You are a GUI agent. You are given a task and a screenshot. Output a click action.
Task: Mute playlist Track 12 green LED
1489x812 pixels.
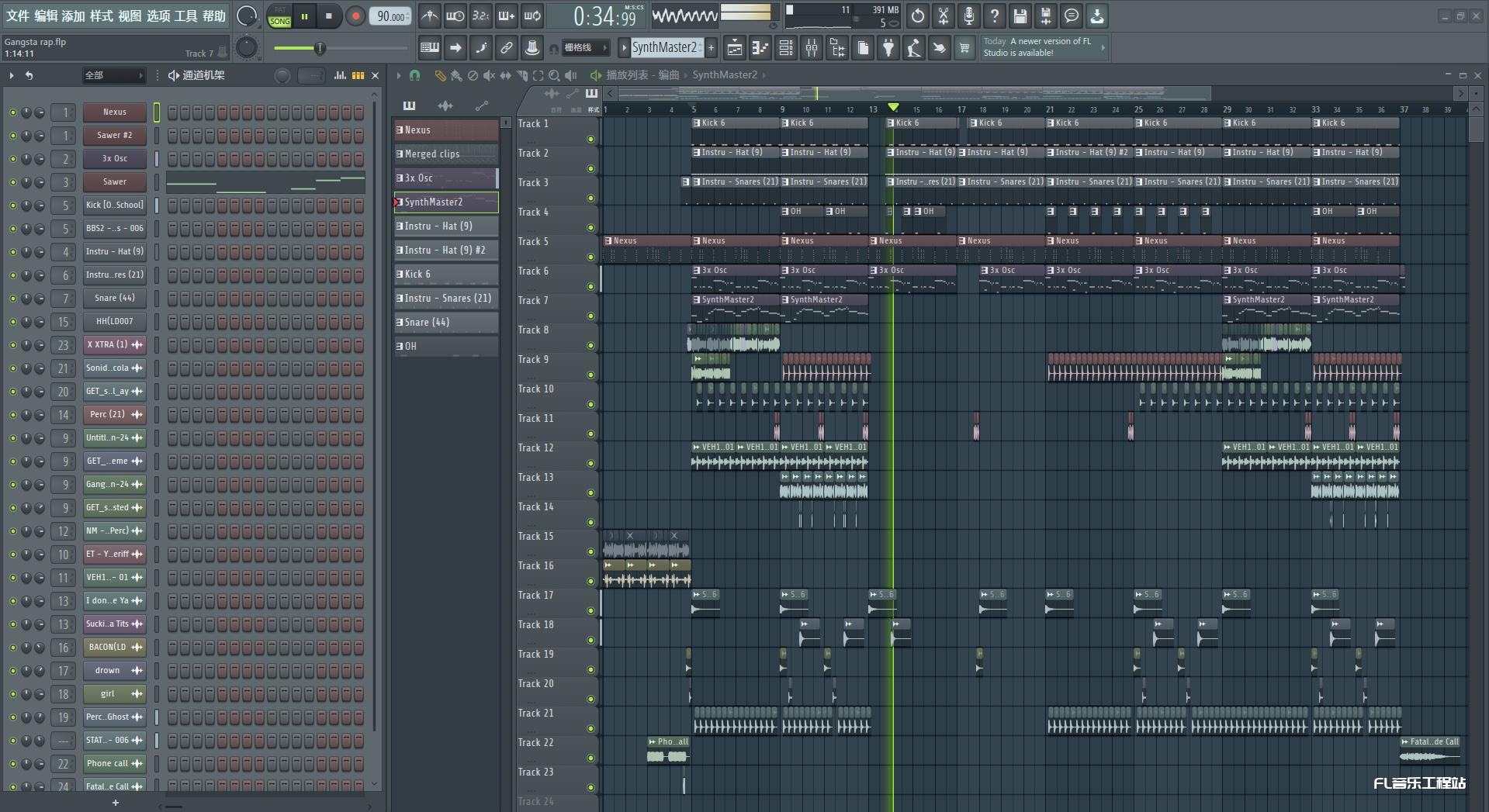click(x=590, y=464)
